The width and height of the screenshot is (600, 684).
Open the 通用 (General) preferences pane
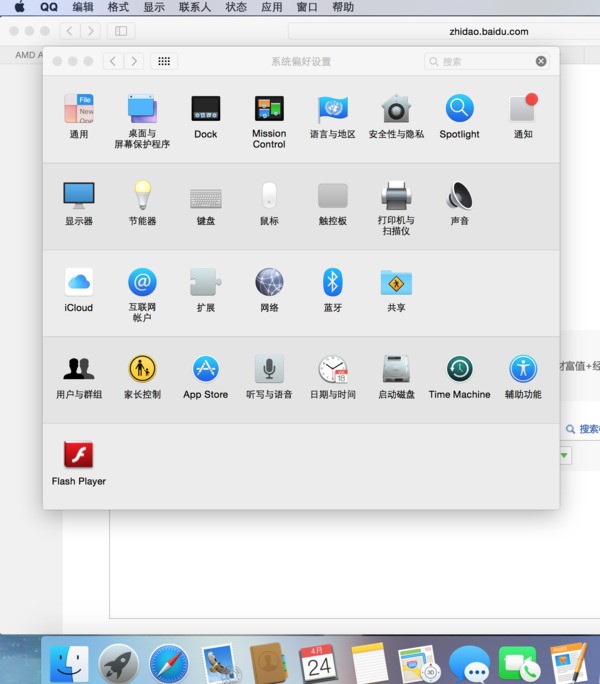click(79, 116)
